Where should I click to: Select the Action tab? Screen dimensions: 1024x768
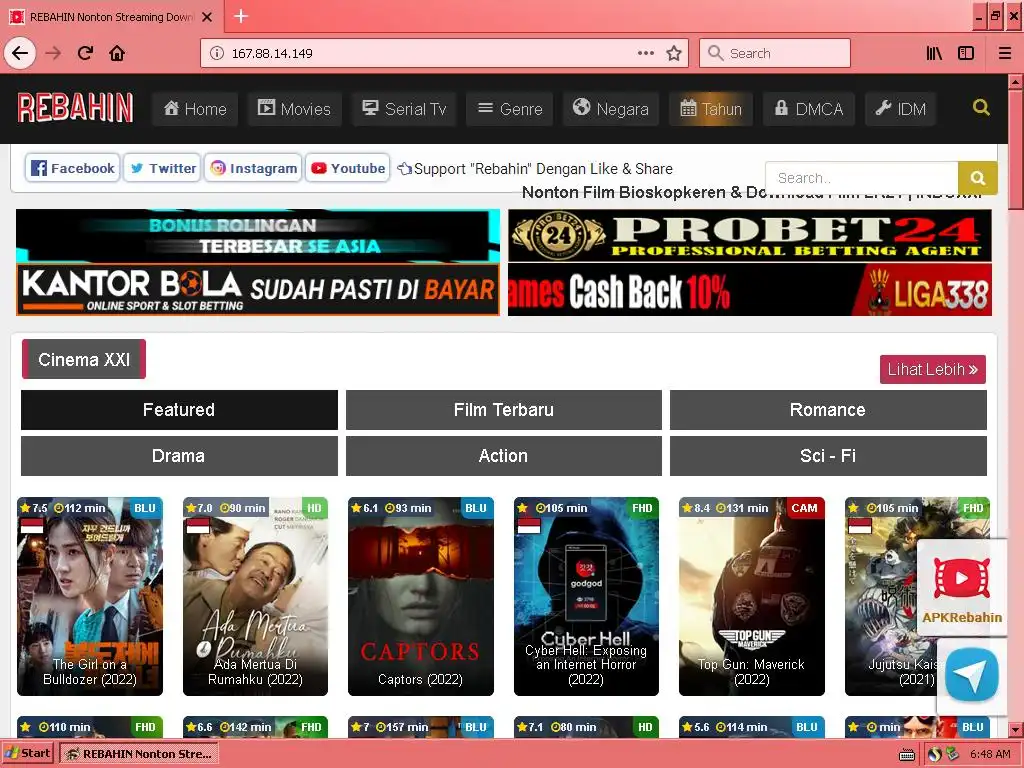click(x=504, y=456)
